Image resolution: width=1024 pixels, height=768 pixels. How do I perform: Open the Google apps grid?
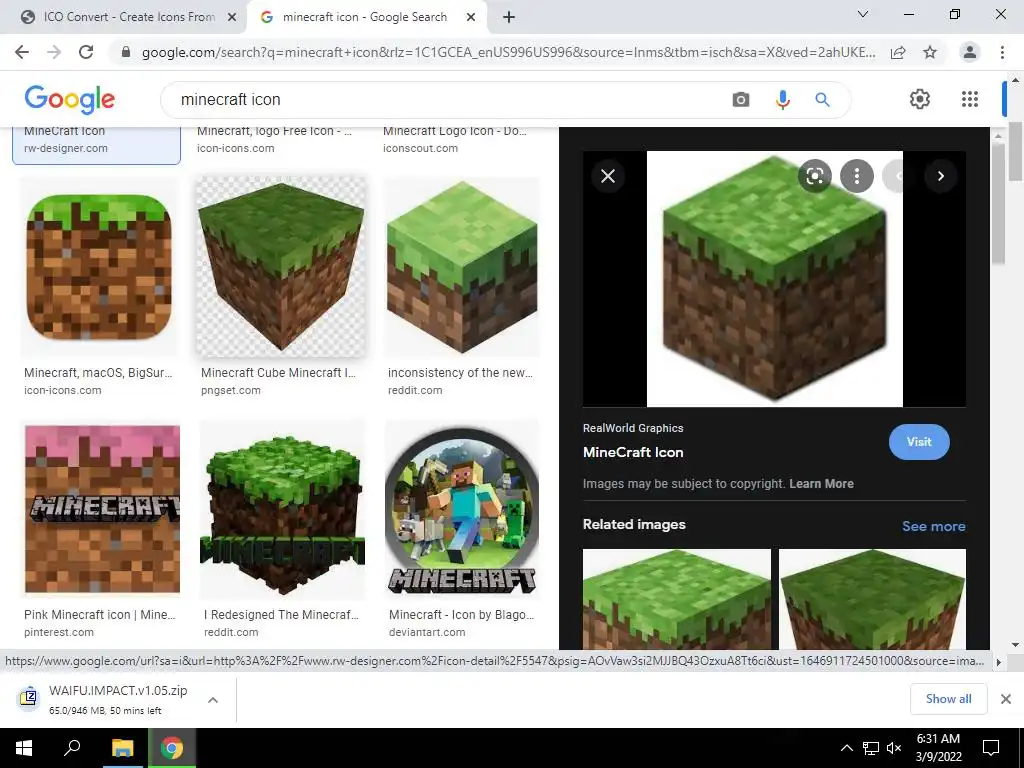tap(970, 99)
